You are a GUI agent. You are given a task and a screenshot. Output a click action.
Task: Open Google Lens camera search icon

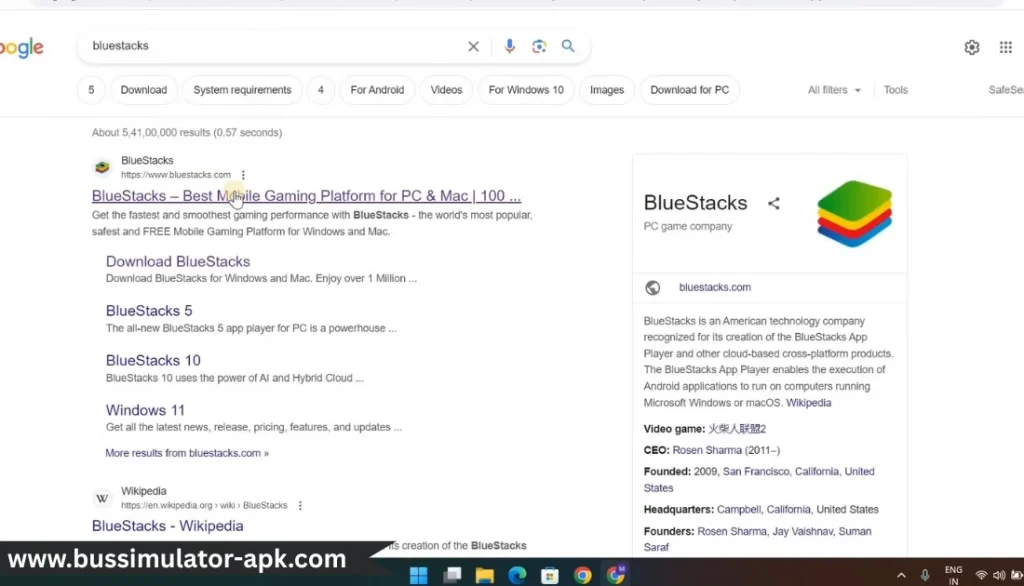539,46
